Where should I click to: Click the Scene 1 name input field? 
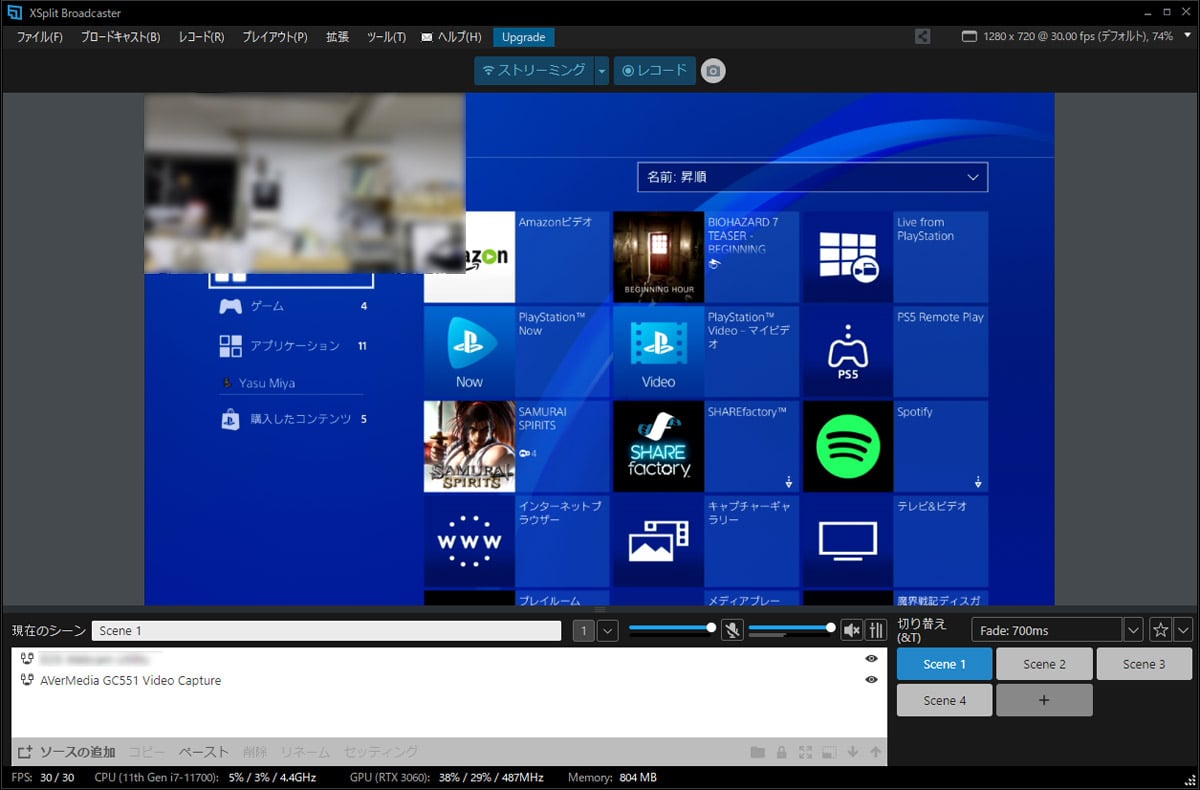click(326, 631)
